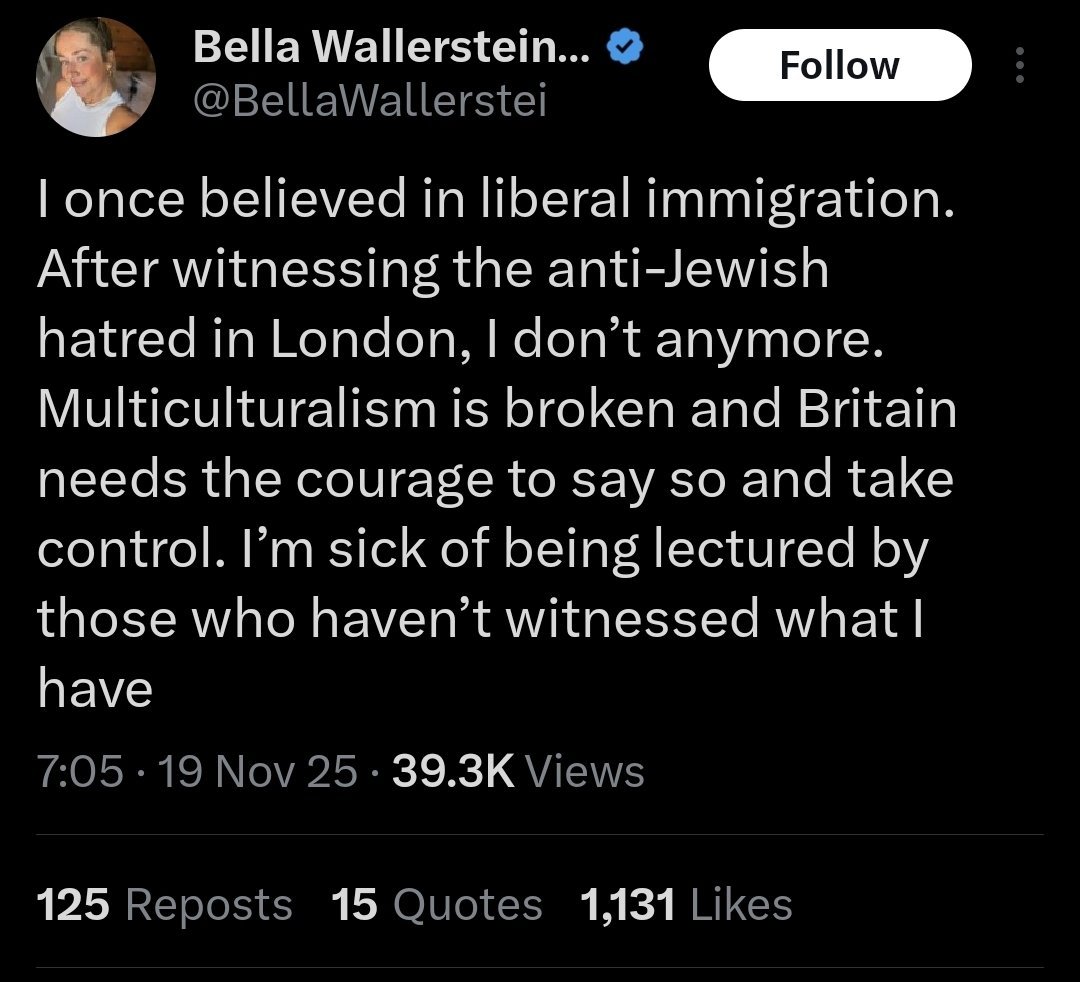Click the 39.3K Views count
Image resolution: width=1080 pixels, height=982 pixels.
[519, 771]
